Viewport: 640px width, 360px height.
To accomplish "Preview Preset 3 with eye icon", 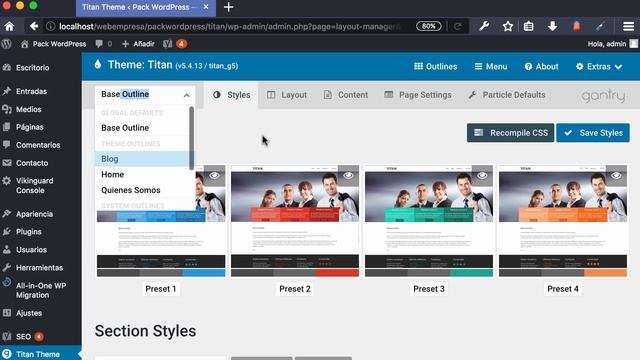I will [x=482, y=176].
